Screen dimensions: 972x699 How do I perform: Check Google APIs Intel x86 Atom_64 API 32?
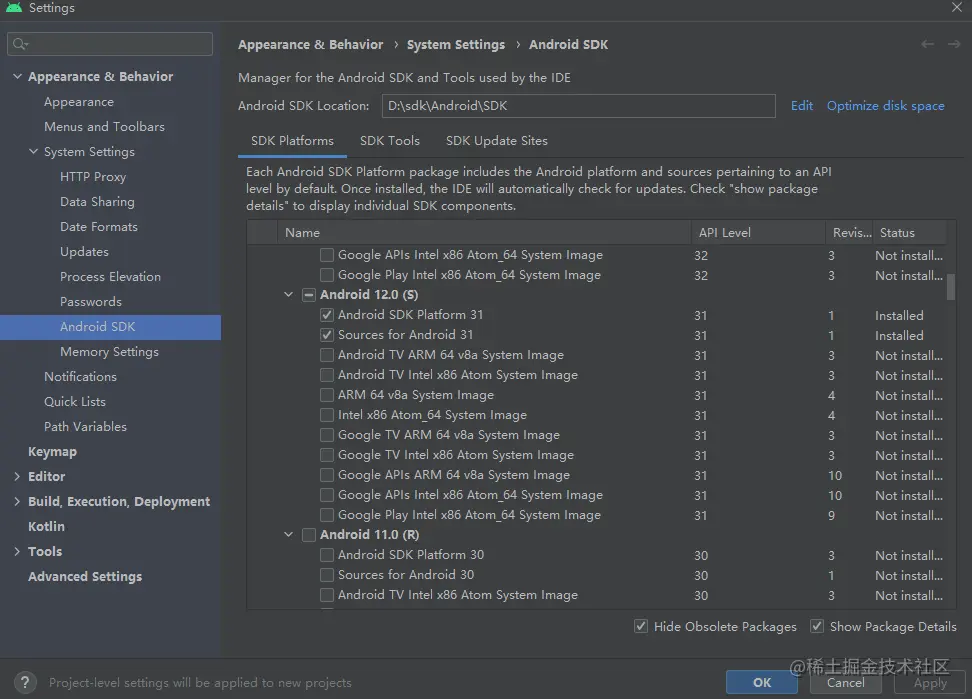[x=327, y=255]
